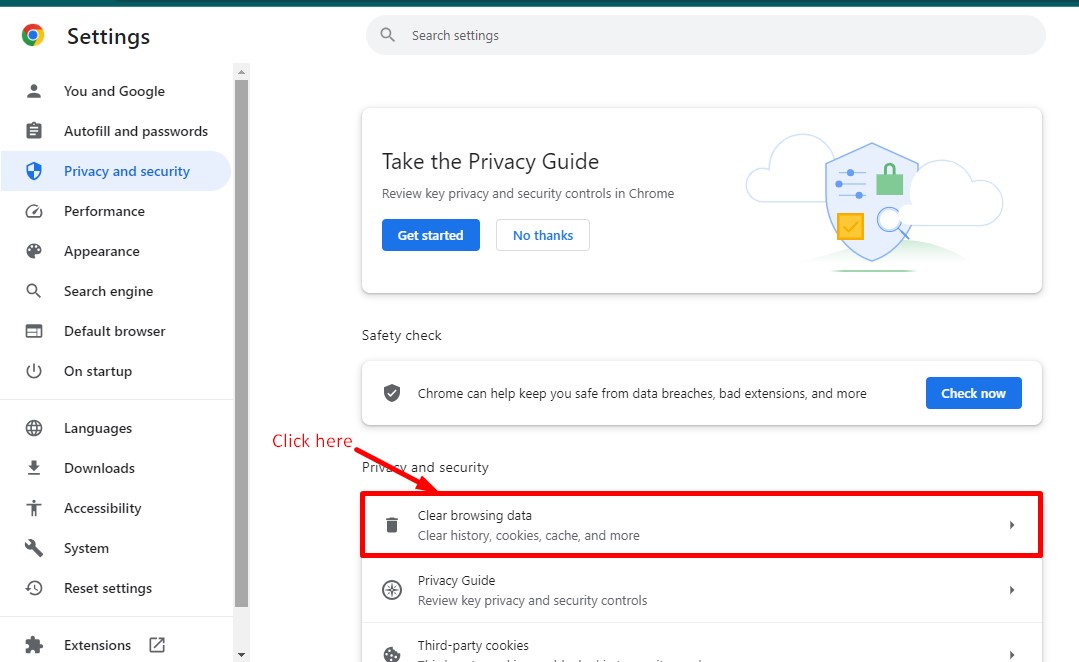Click the sidebar scrollbar thumb

pyautogui.click(x=241, y=343)
